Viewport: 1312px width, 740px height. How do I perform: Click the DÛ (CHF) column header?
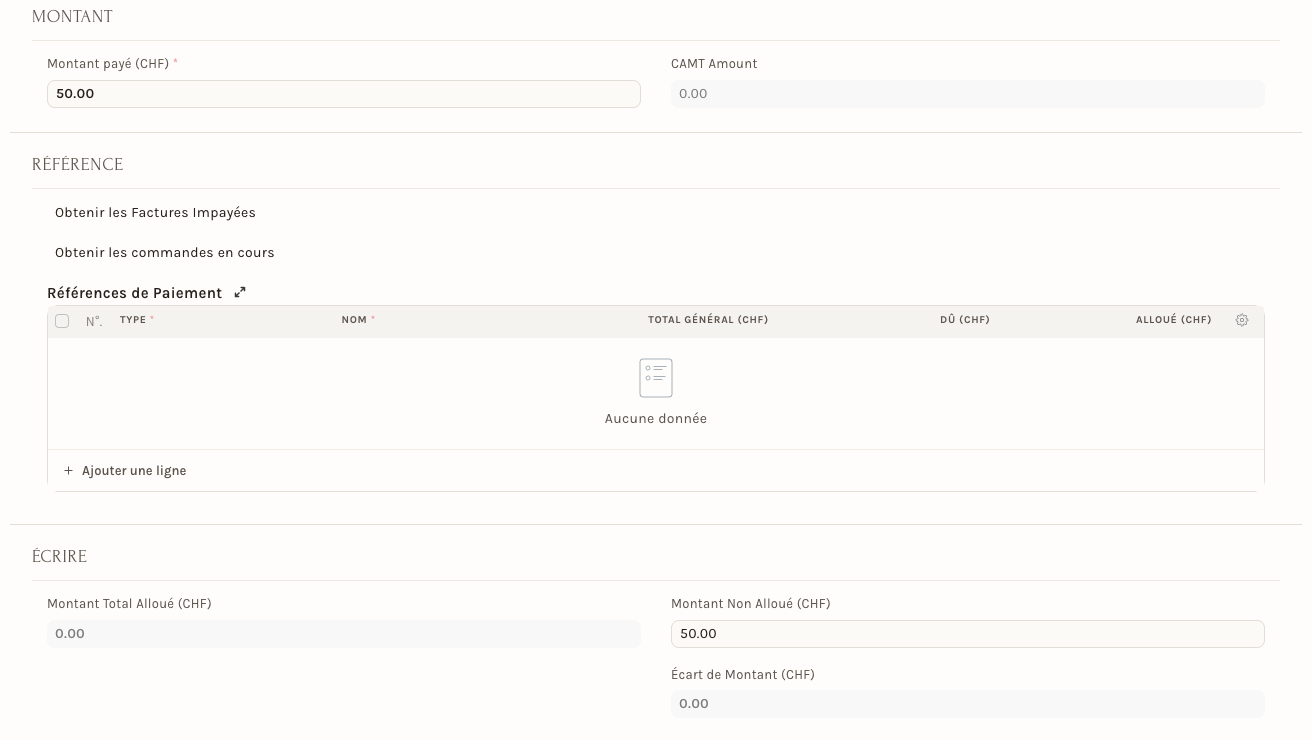tap(965, 320)
